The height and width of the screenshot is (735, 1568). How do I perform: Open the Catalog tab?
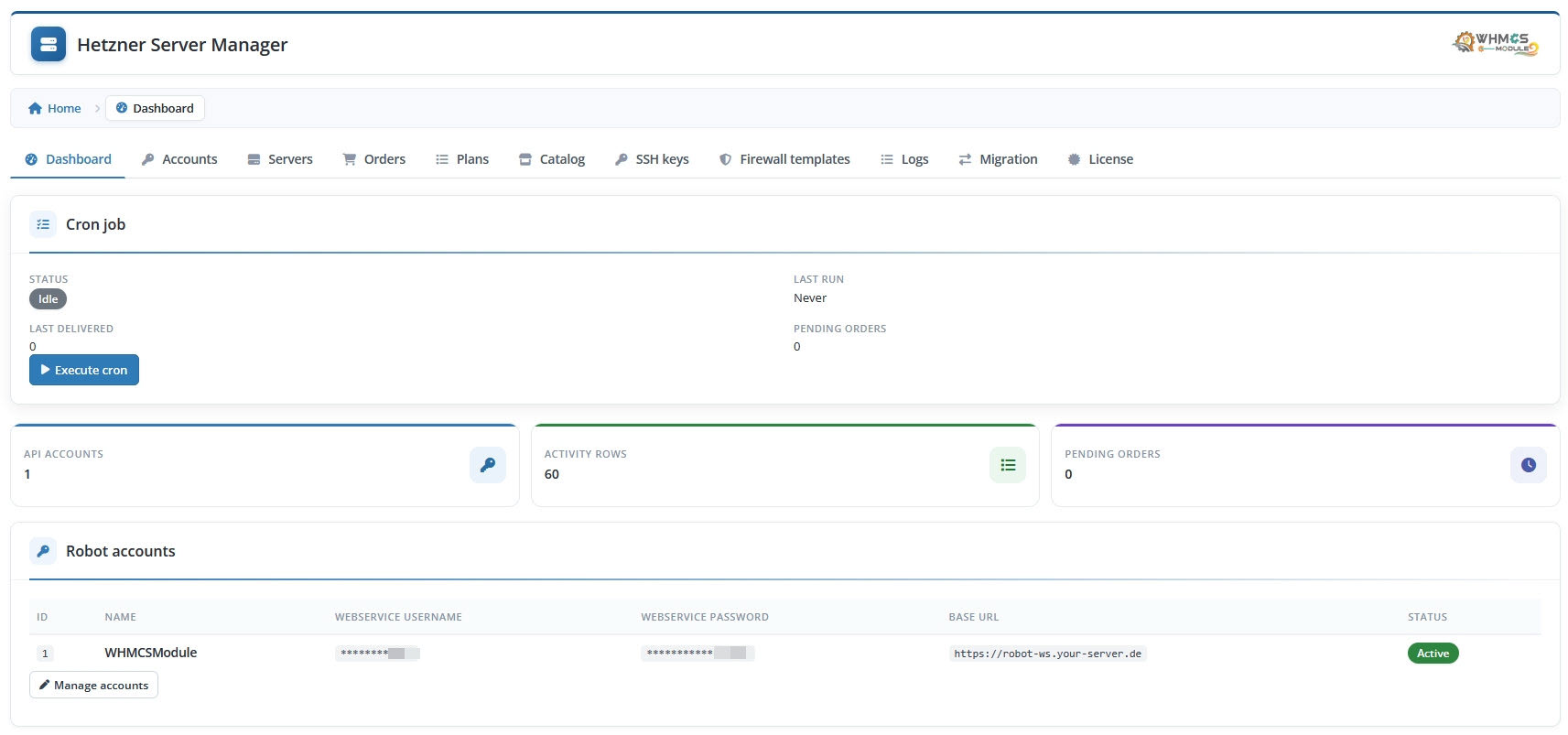[552, 159]
